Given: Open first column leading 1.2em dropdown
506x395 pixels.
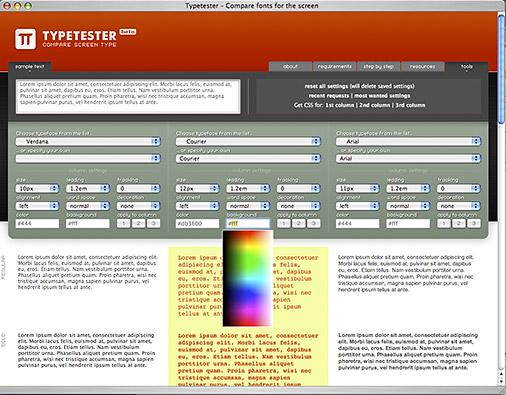Looking at the screenshot, I should [x=88, y=188].
